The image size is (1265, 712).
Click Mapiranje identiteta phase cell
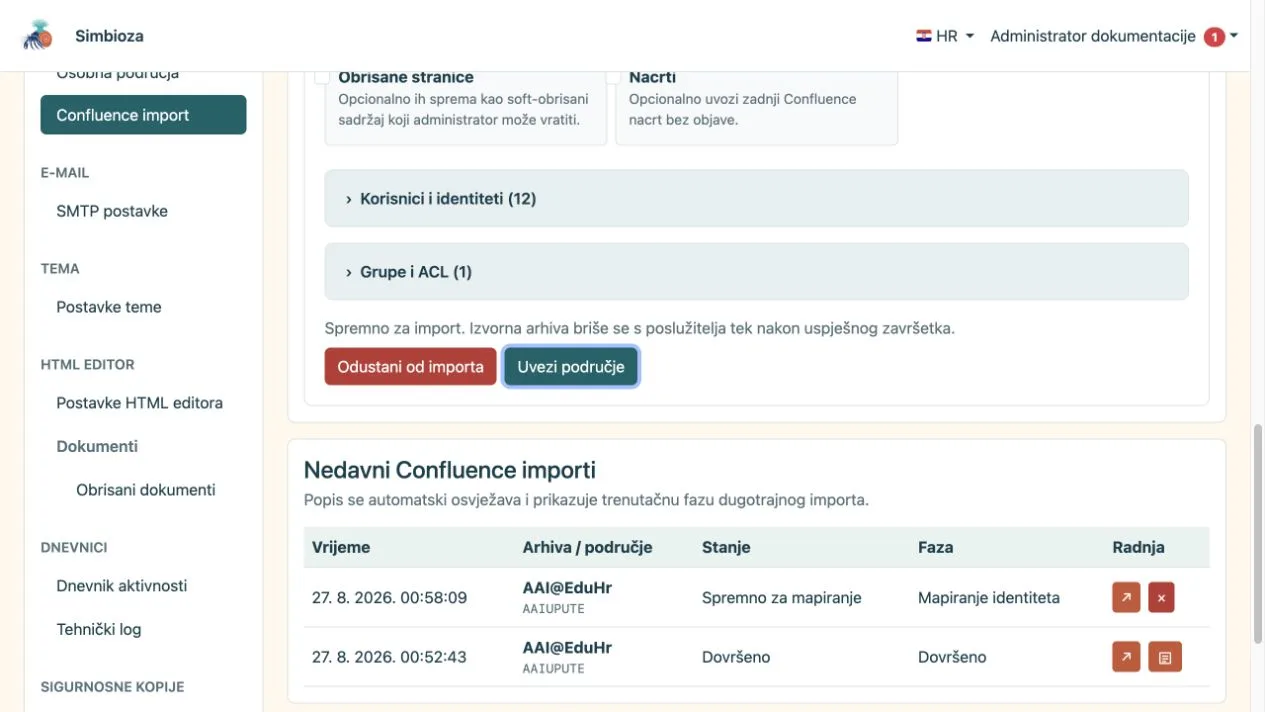[x=989, y=598]
